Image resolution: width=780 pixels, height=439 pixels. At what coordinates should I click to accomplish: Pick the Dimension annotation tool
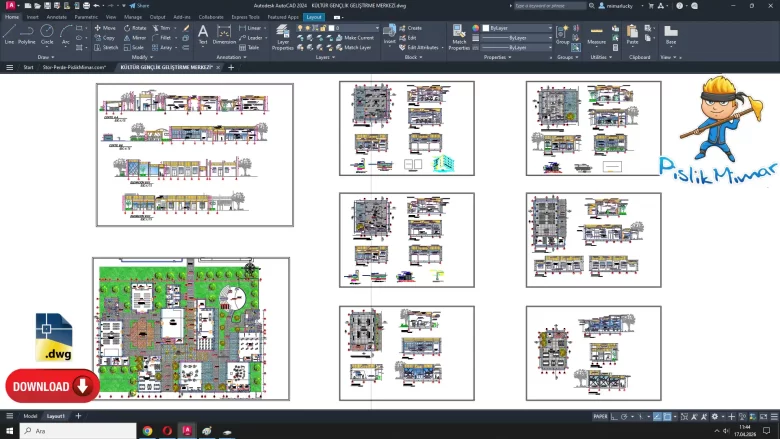(224, 35)
